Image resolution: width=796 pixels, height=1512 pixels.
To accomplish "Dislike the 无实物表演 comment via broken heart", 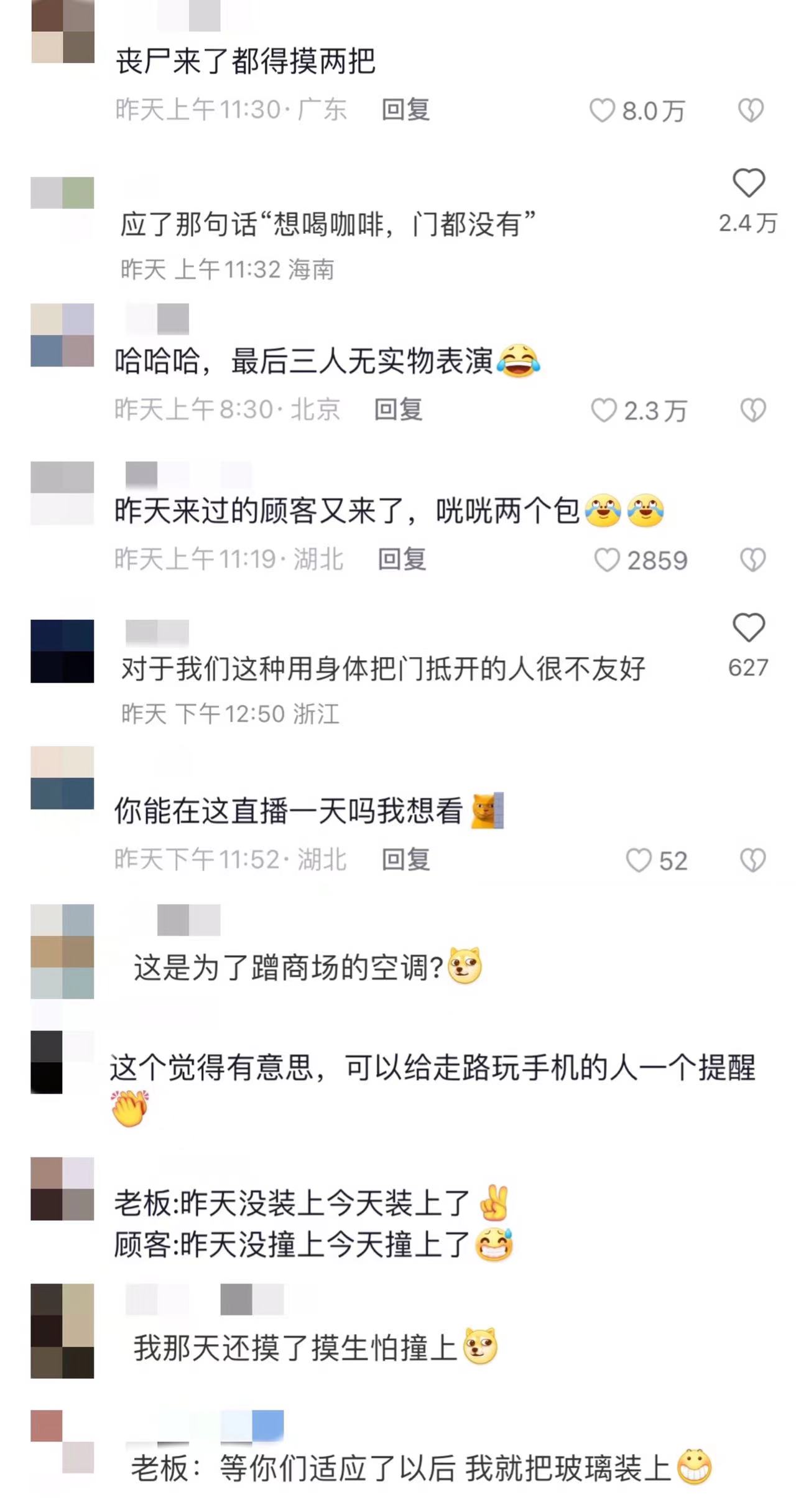I will (753, 411).
